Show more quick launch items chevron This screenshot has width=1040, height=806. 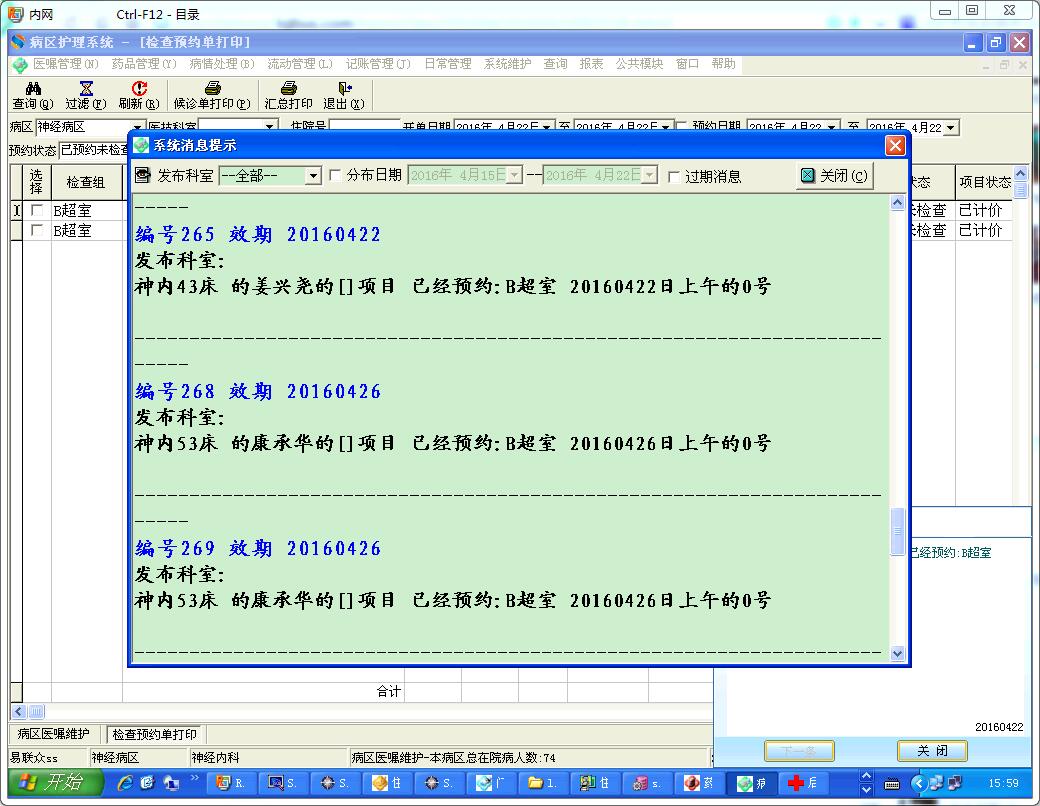[x=194, y=777]
